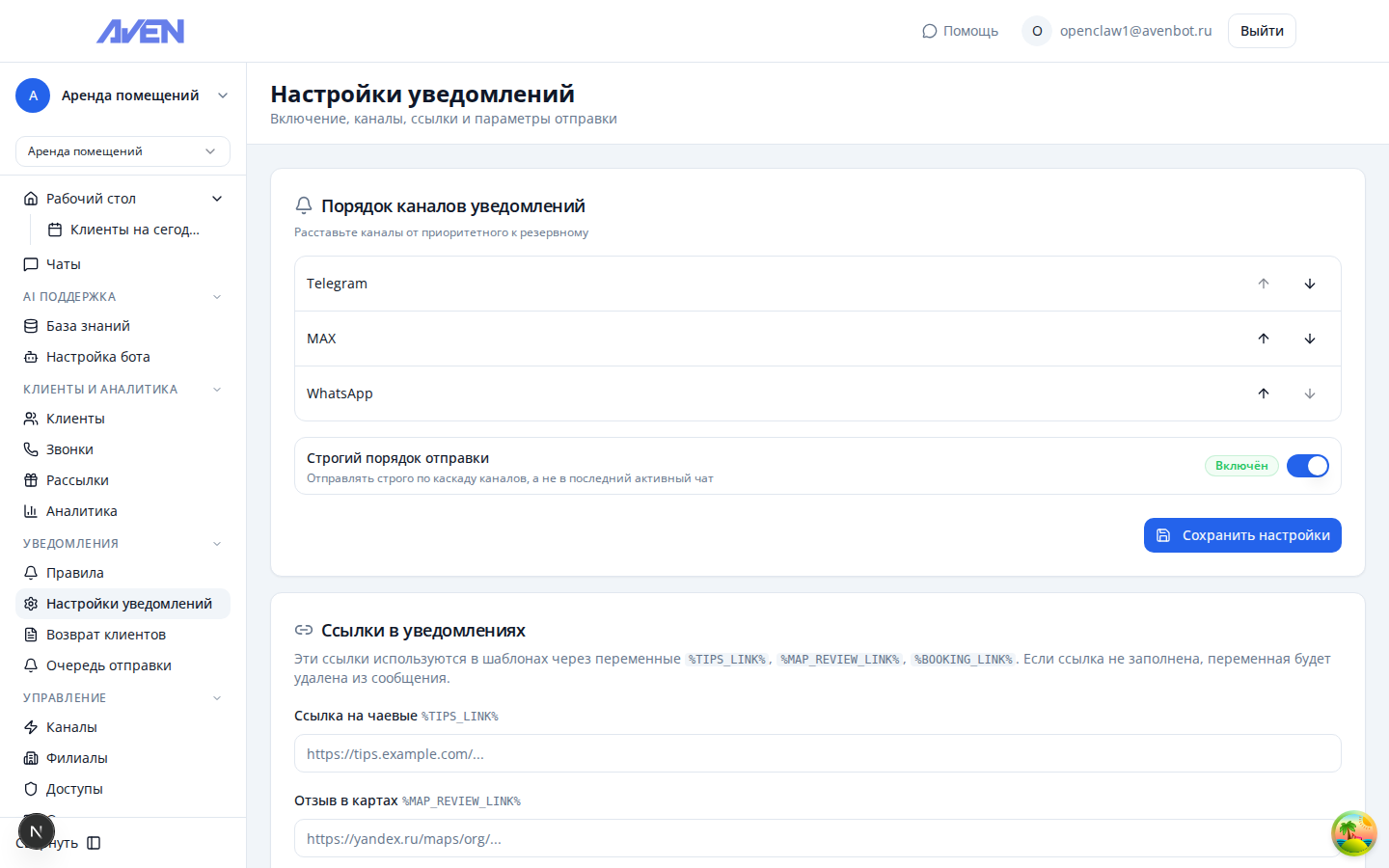The image size is (1389, 868).
Task: Open Настройка бота via its bot icon
Action: (x=30, y=356)
